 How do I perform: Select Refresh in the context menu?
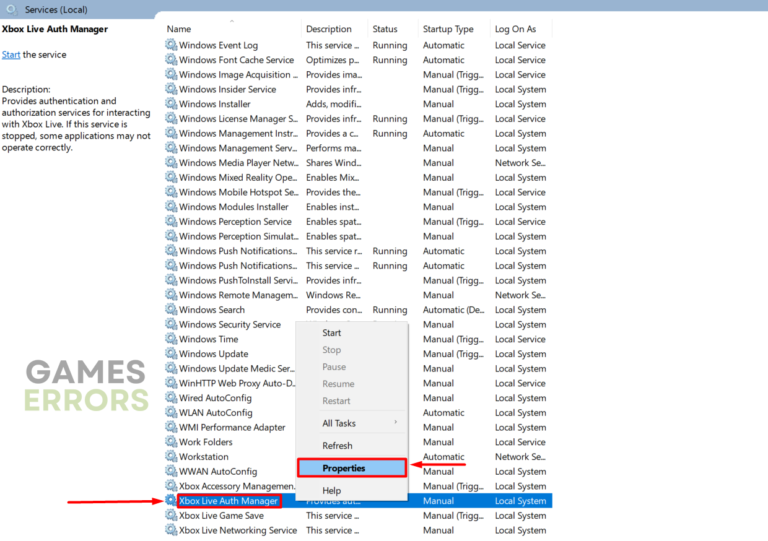(x=337, y=446)
